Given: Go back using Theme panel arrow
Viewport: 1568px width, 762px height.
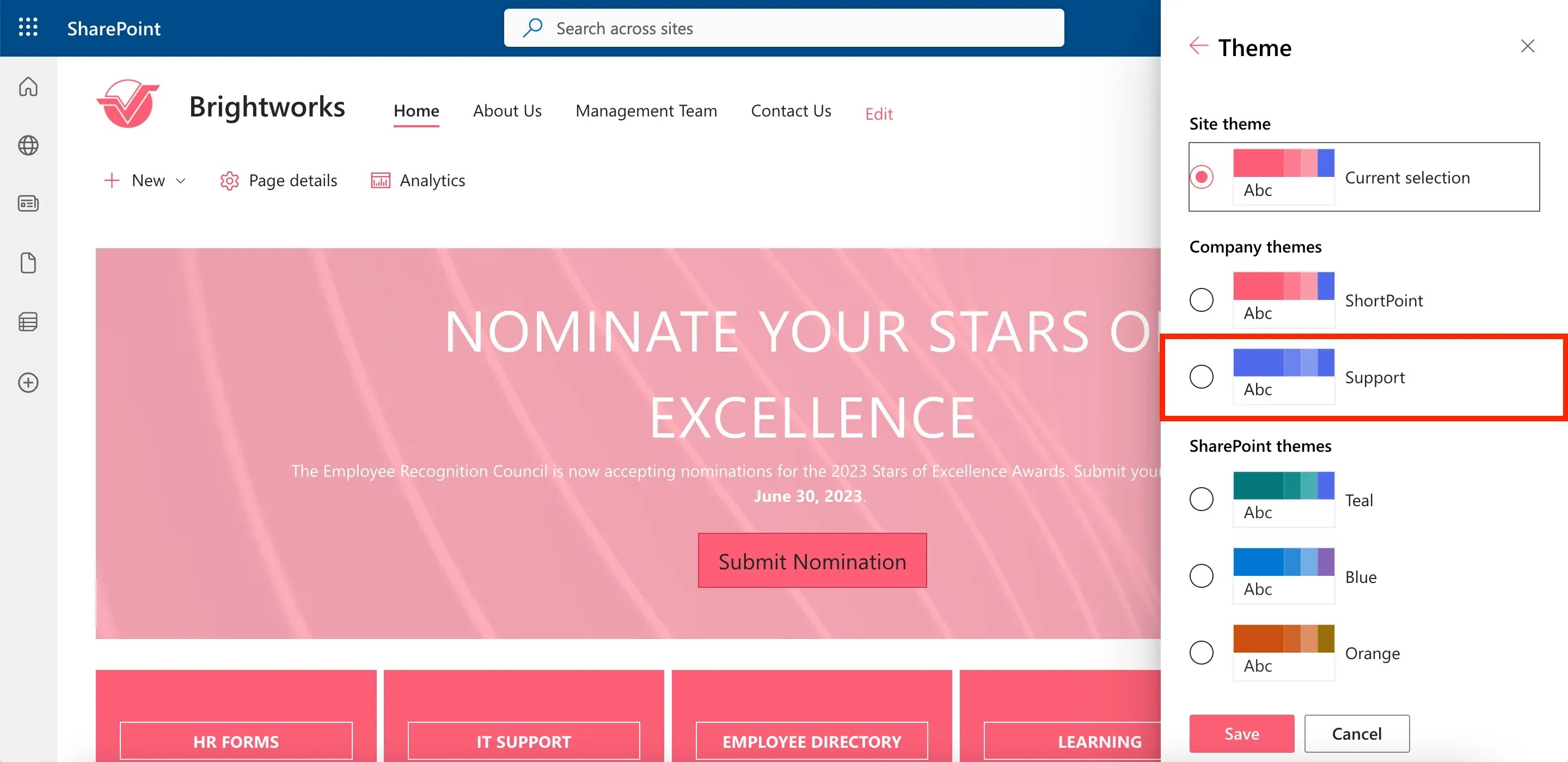Looking at the screenshot, I should [x=1198, y=46].
